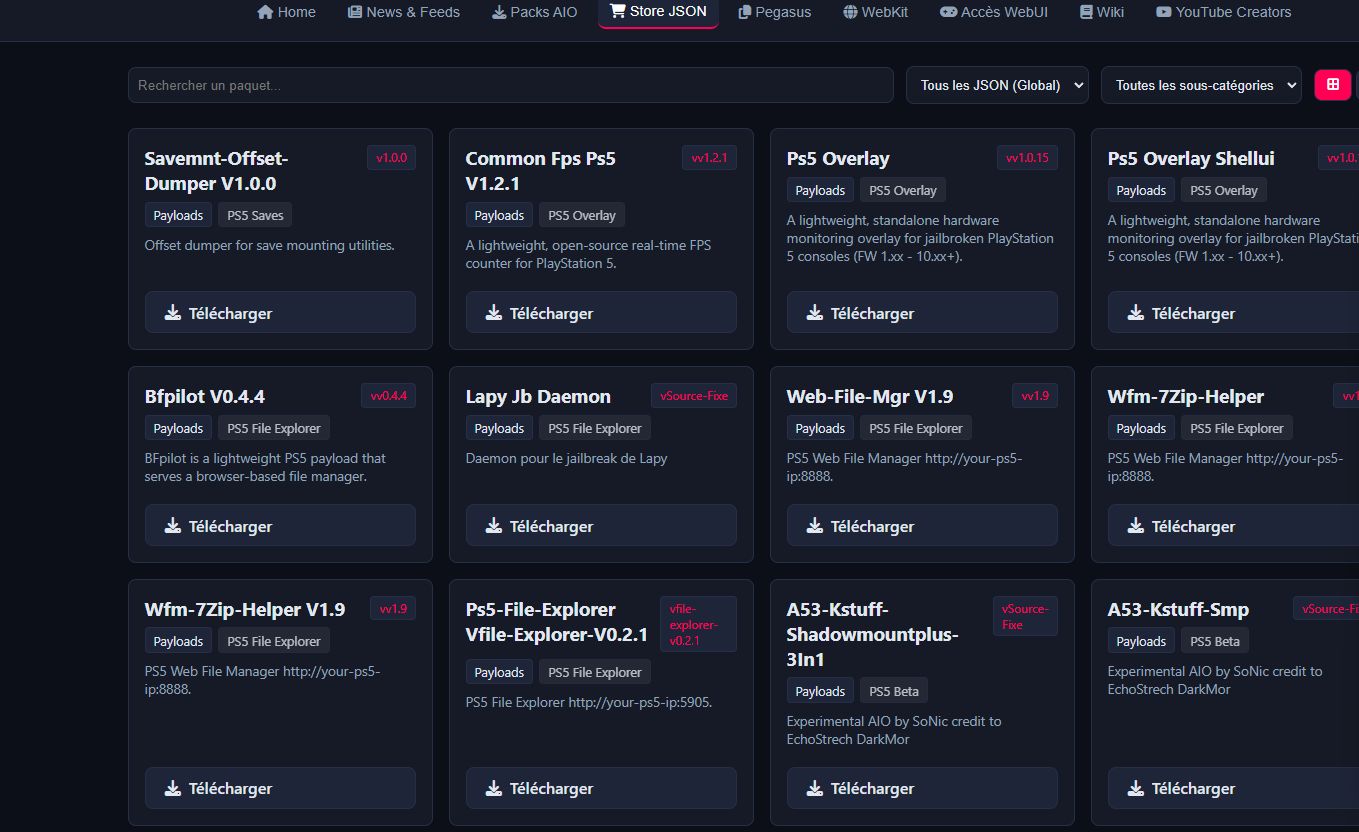Click PS5 Beta tag on A53-Kstuff-Smp card
This screenshot has height=832, width=1359.
click(x=1215, y=641)
